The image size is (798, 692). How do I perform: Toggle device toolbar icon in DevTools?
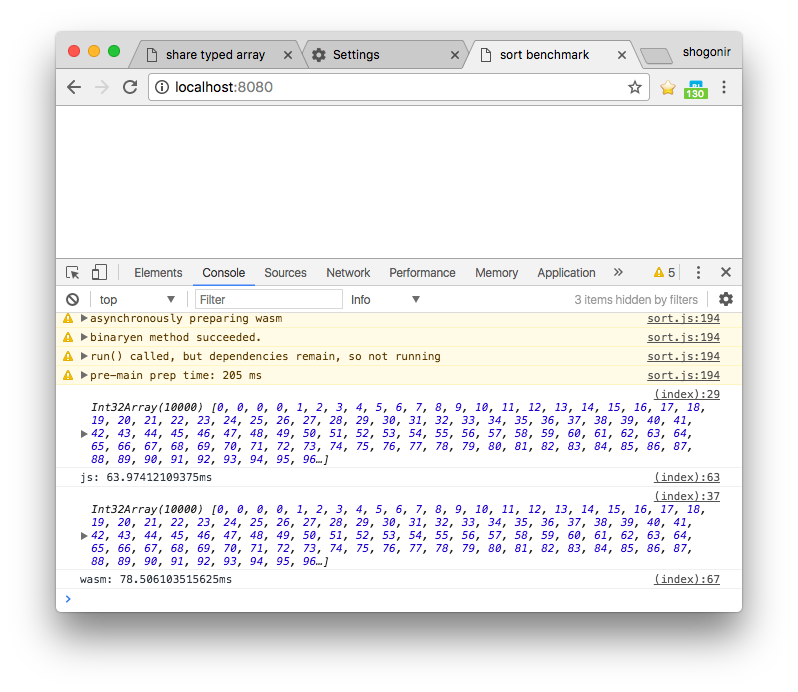click(99, 272)
